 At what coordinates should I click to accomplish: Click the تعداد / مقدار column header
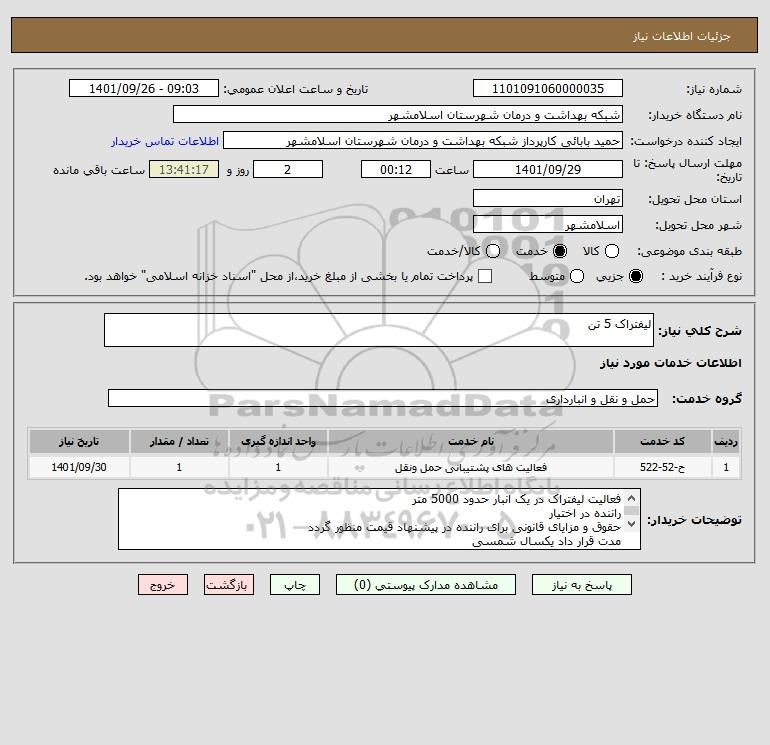179,441
